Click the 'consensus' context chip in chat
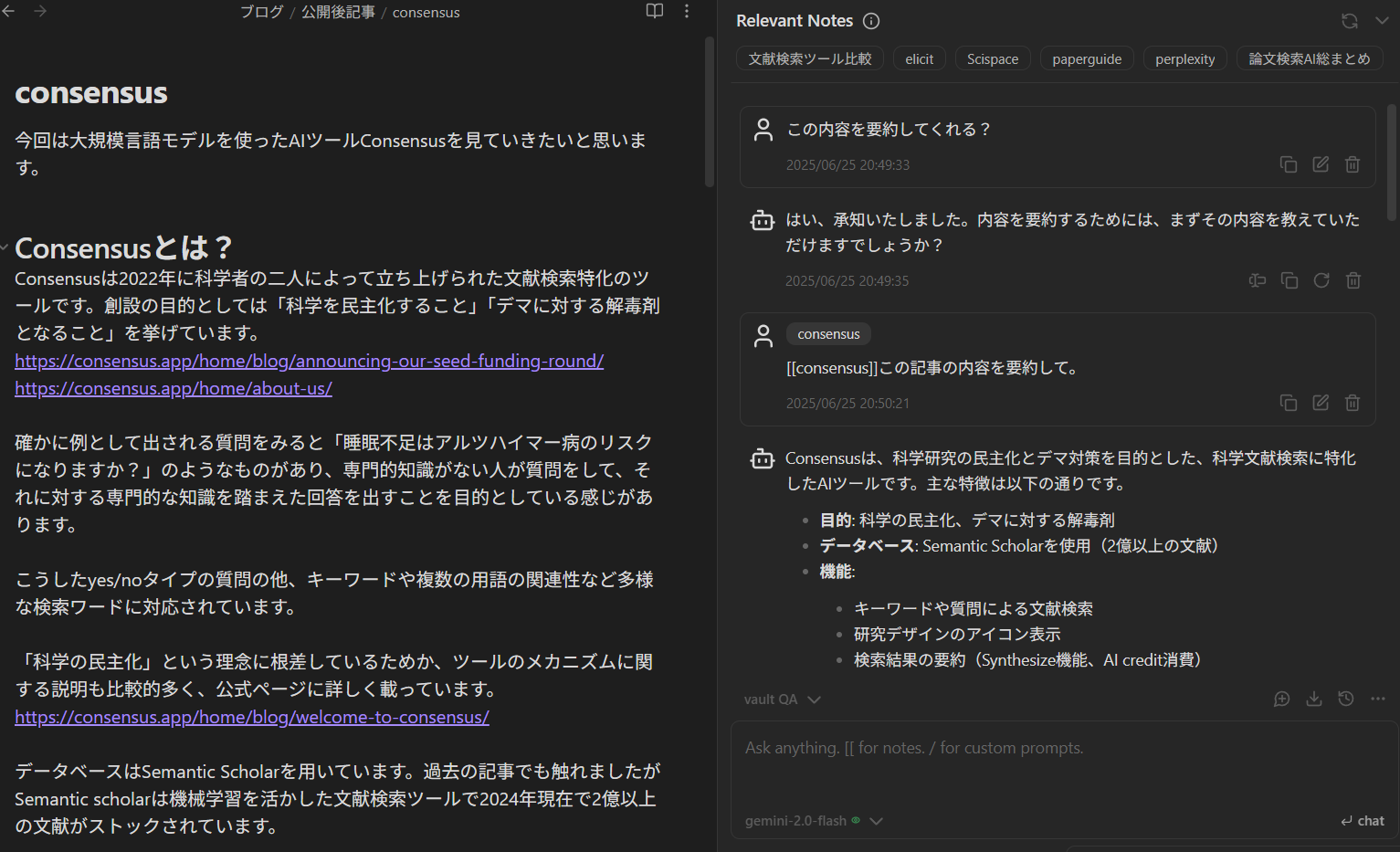The width and height of the screenshot is (1400, 852). (x=828, y=334)
